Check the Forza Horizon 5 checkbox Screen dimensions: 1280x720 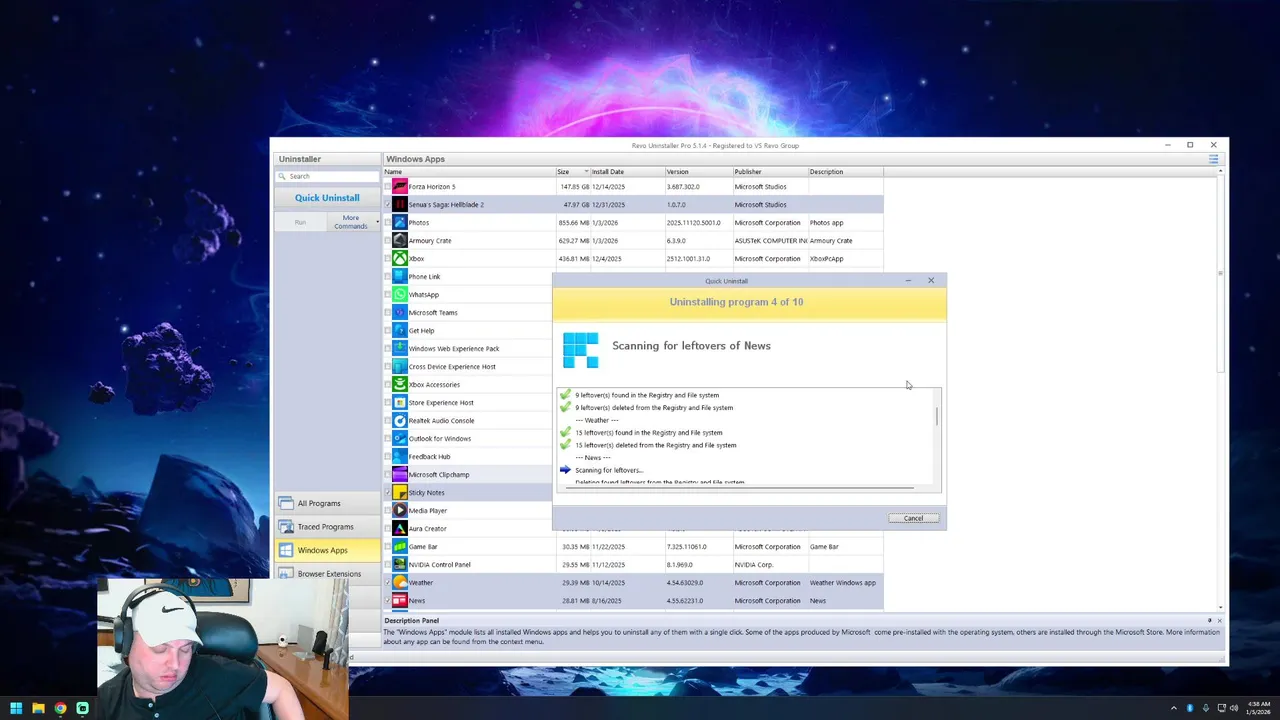click(x=388, y=187)
